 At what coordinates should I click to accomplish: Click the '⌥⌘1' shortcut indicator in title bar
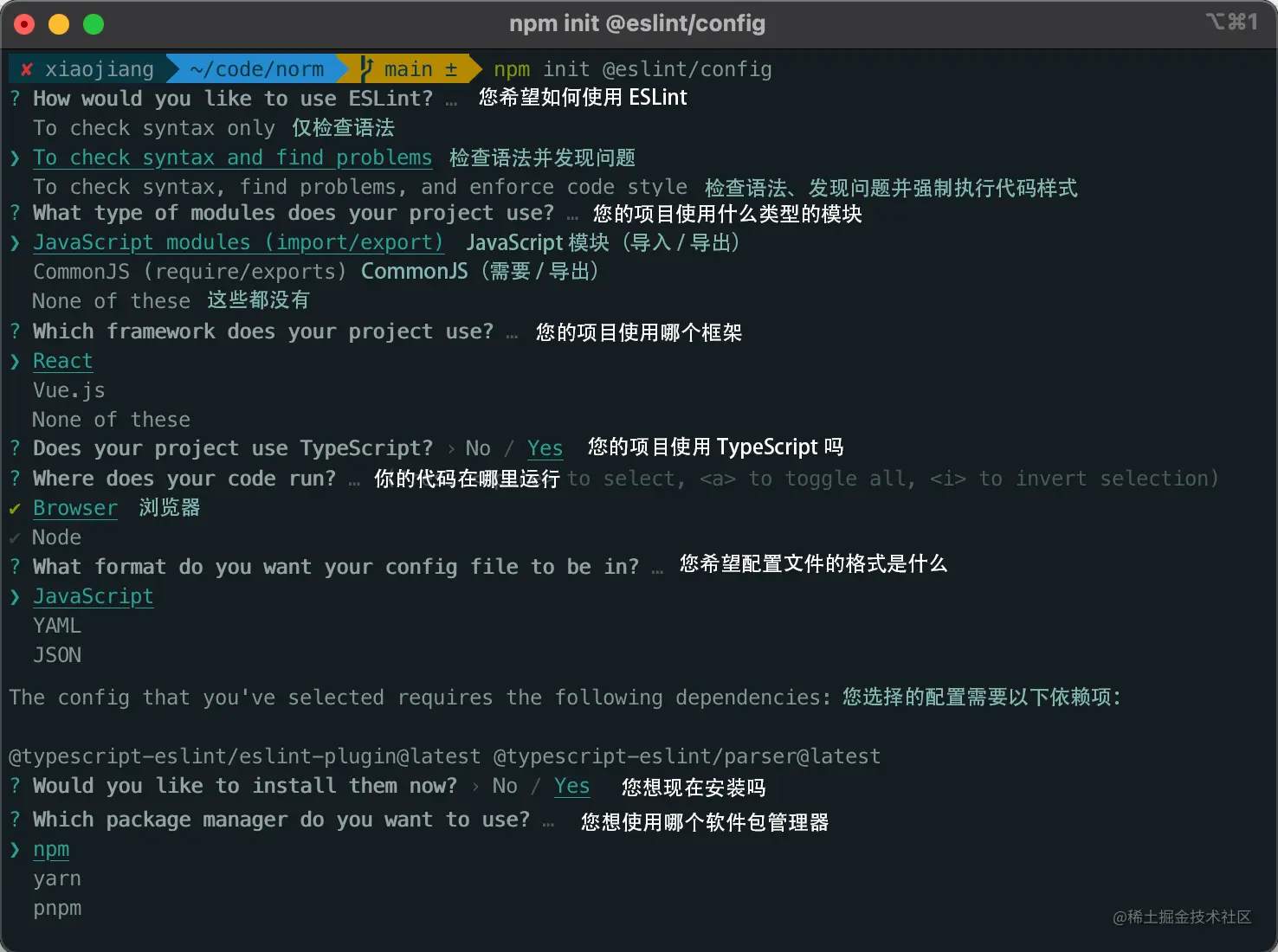tap(1232, 22)
